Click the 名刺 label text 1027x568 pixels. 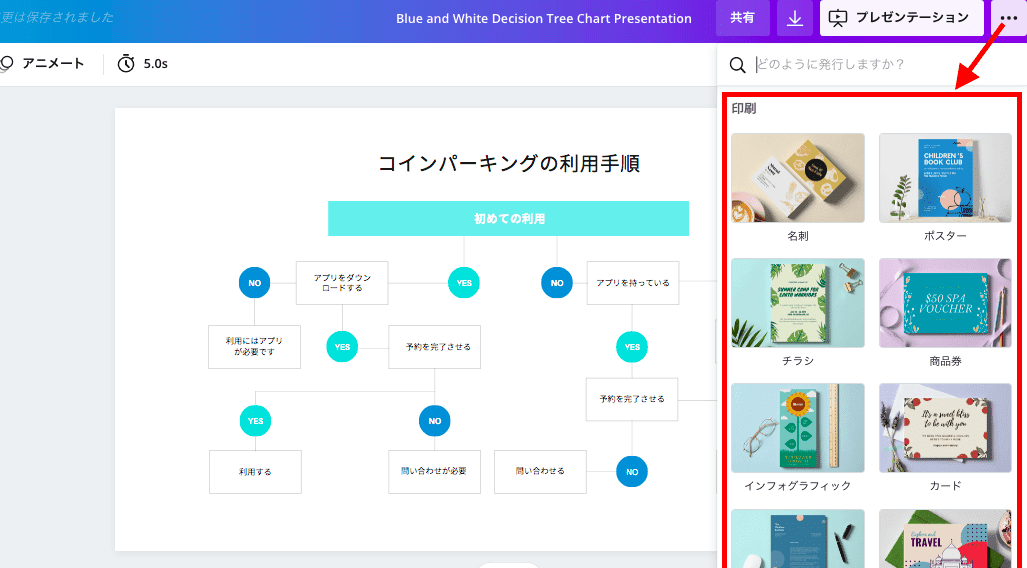pyautogui.click(x=798, y=236)
